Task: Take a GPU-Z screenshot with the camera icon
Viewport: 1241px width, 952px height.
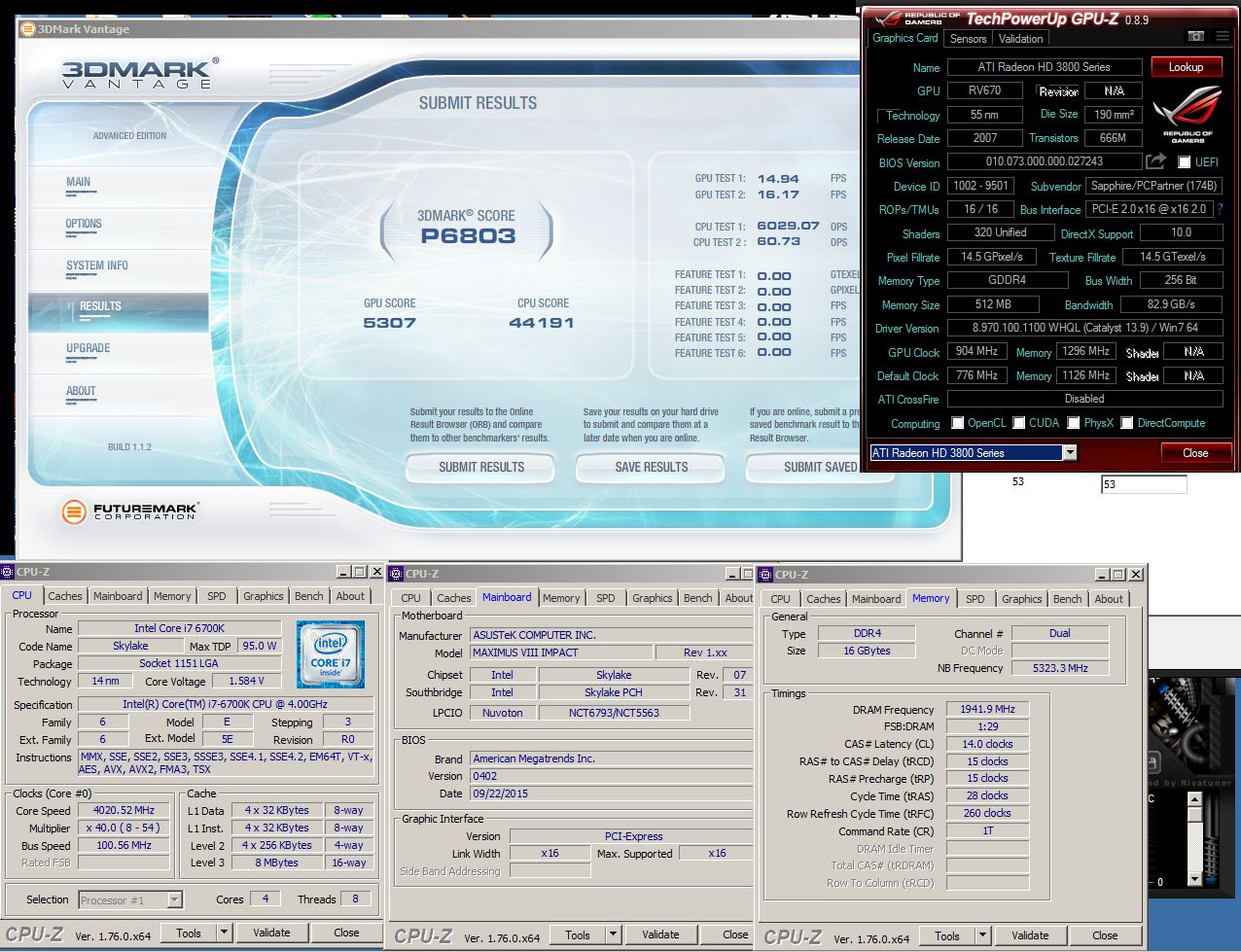Action: coord(1196,36)
